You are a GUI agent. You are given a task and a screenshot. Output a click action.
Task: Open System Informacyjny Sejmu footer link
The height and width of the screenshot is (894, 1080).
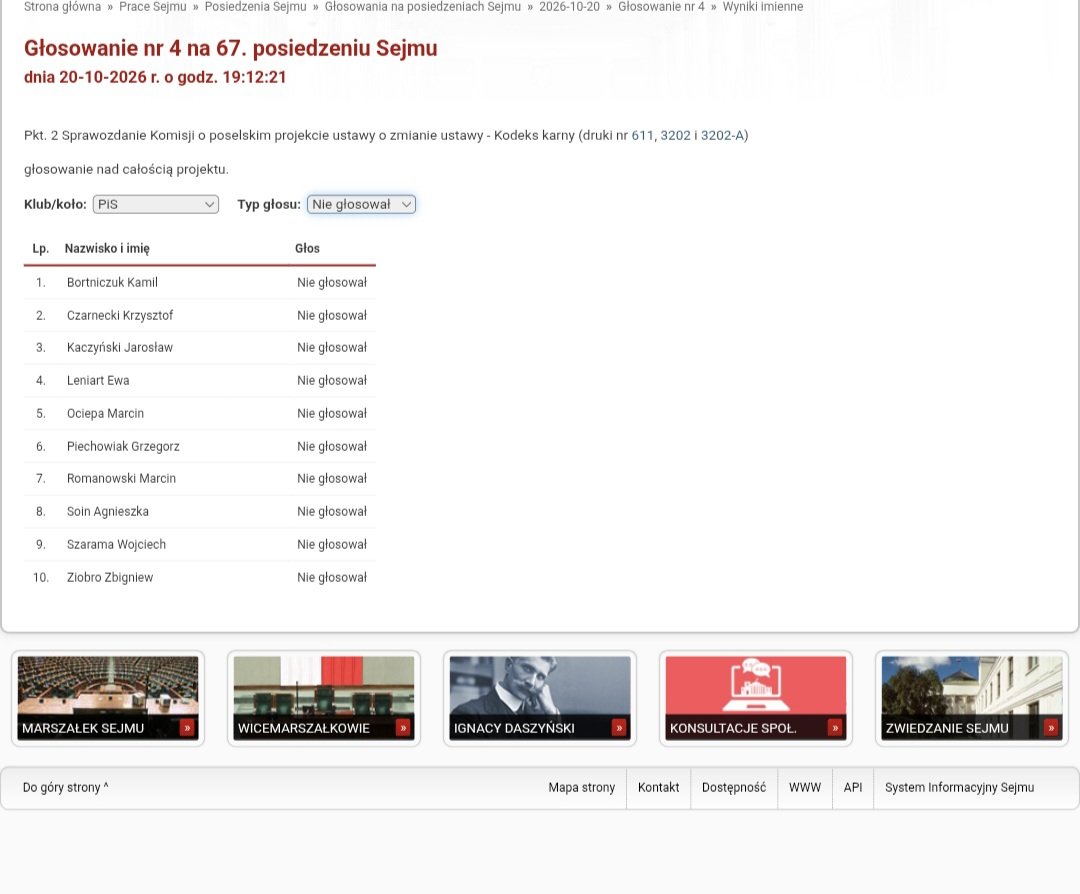click(x=959, y=787)
